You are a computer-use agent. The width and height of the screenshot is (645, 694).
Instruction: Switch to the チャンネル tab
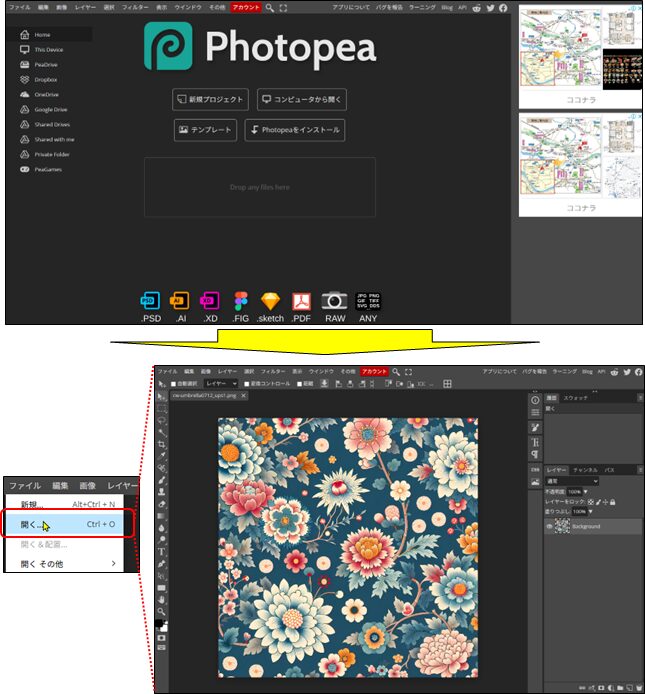(586, 470)
